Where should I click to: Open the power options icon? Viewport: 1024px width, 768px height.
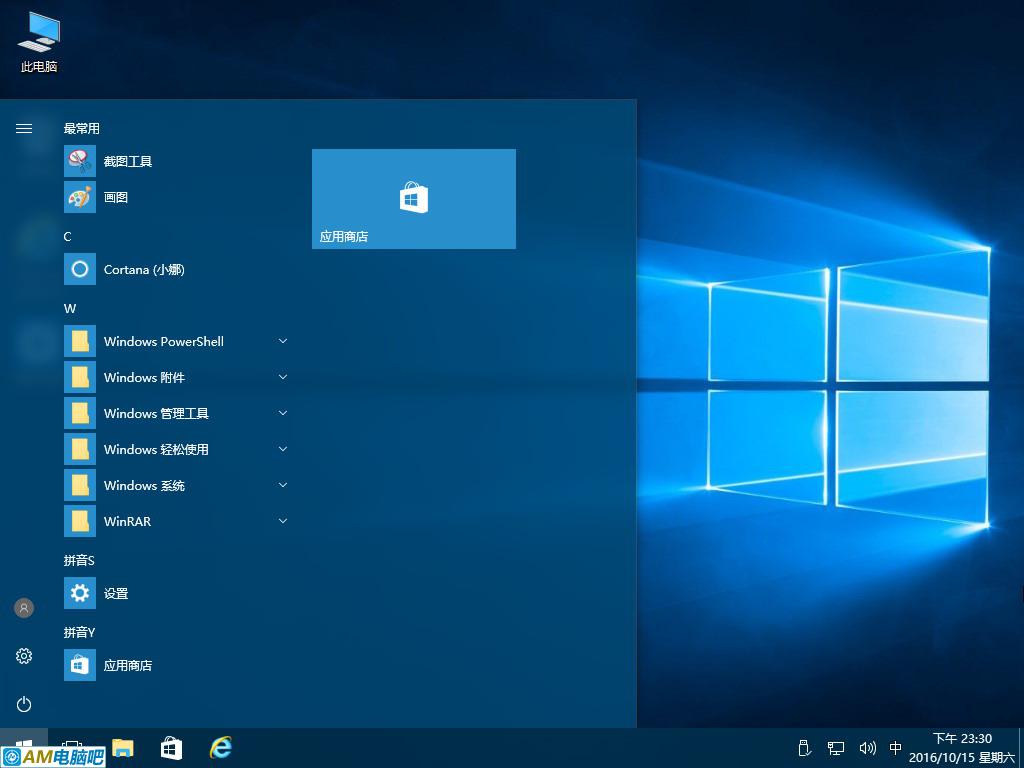[x=24, y=704]
